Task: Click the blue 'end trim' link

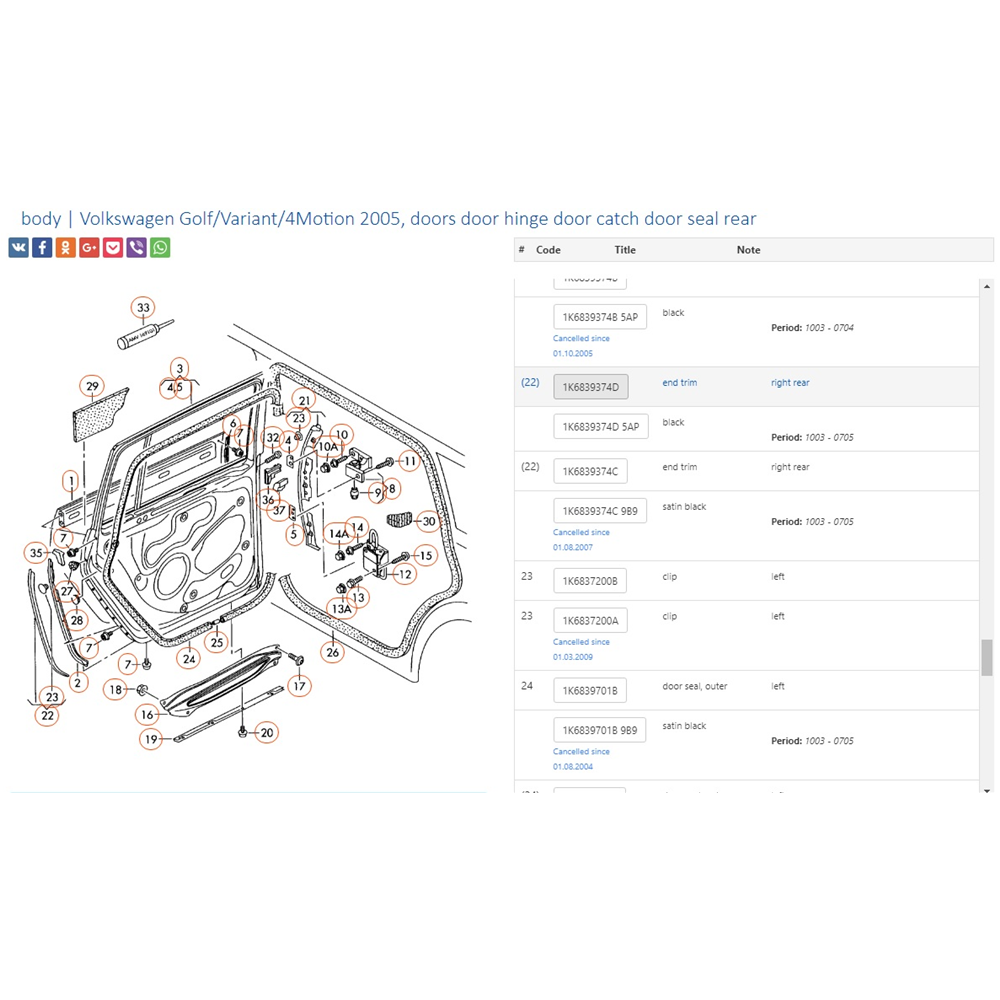Action: 679,383
